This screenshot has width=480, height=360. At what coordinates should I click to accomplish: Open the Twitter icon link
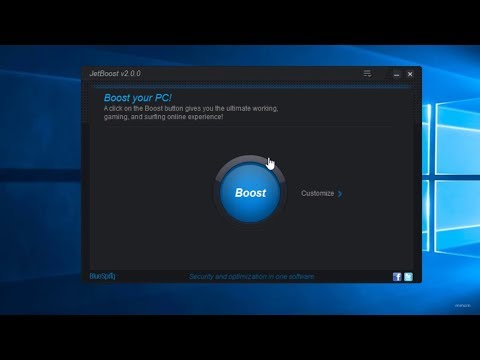pyautogui.click(x=408, y=277)
